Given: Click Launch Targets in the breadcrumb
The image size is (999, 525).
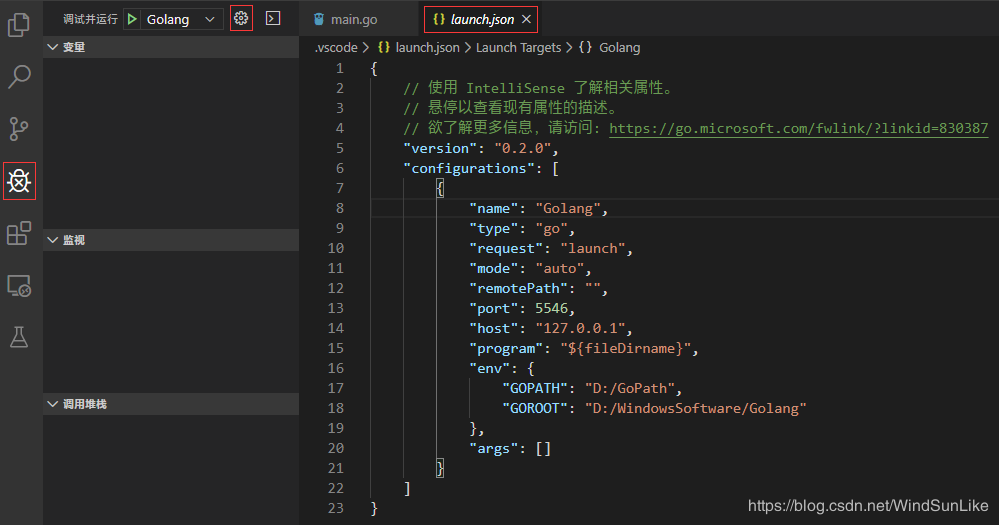Looking at the screenshot, I should pos(518,47).
